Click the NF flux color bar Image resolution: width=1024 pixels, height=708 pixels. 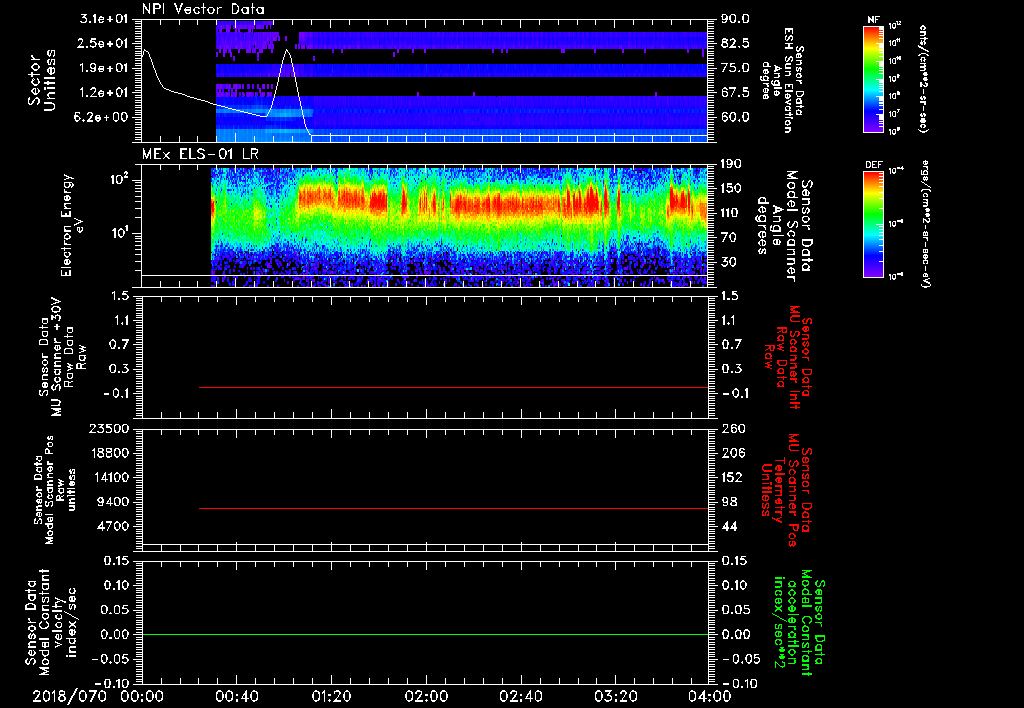coord(873,78)
